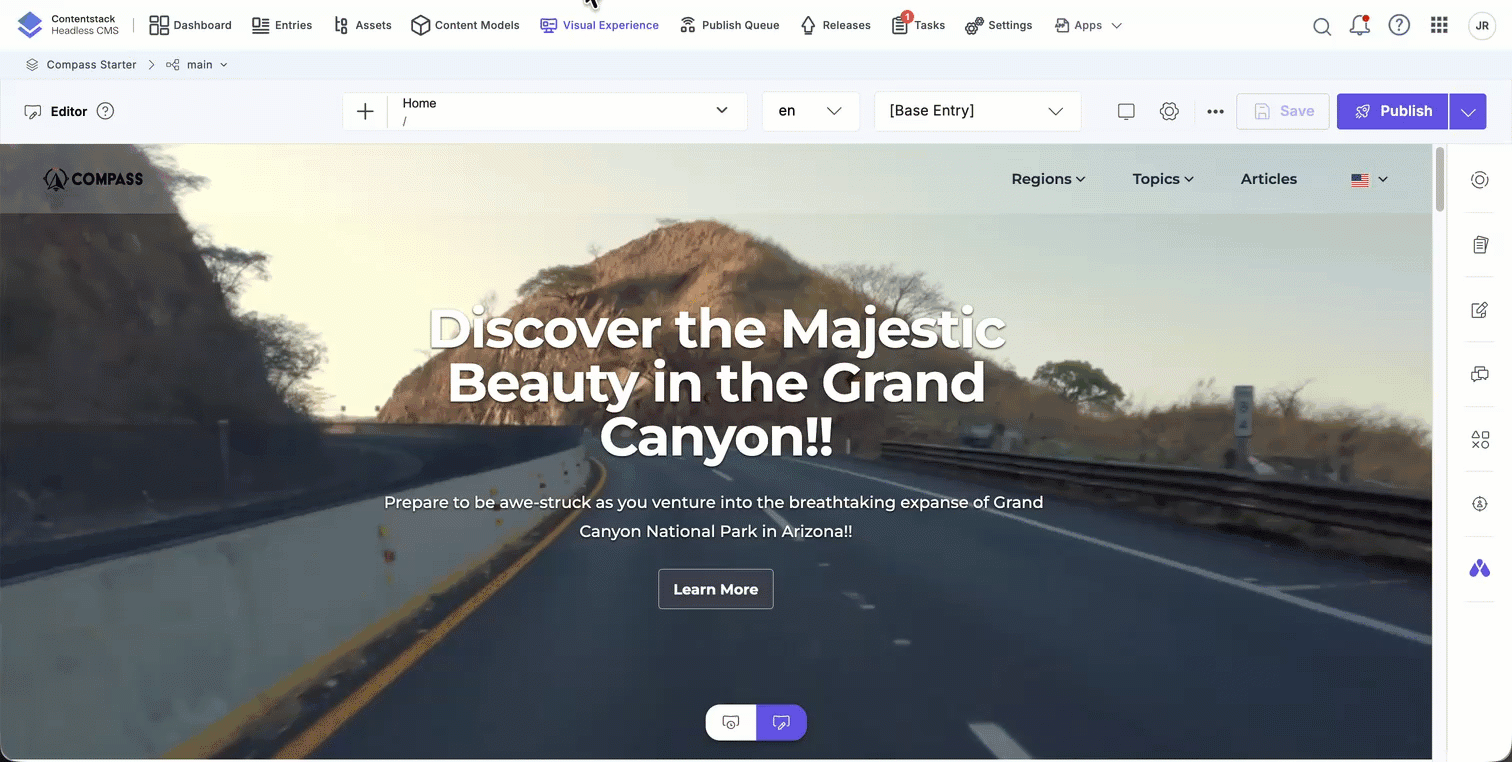Open the Home page selector dropdown
This screenshot has height=762, width=1512.
pyautogui.click(x=567, y=111)
